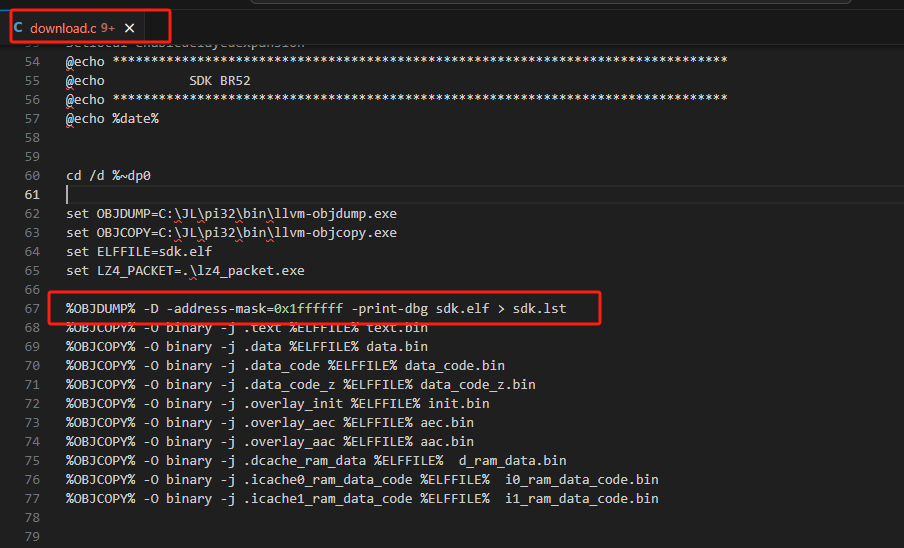Click 'sdk.lst' output filename
The image size is (904, 548).
click(540, 309)
